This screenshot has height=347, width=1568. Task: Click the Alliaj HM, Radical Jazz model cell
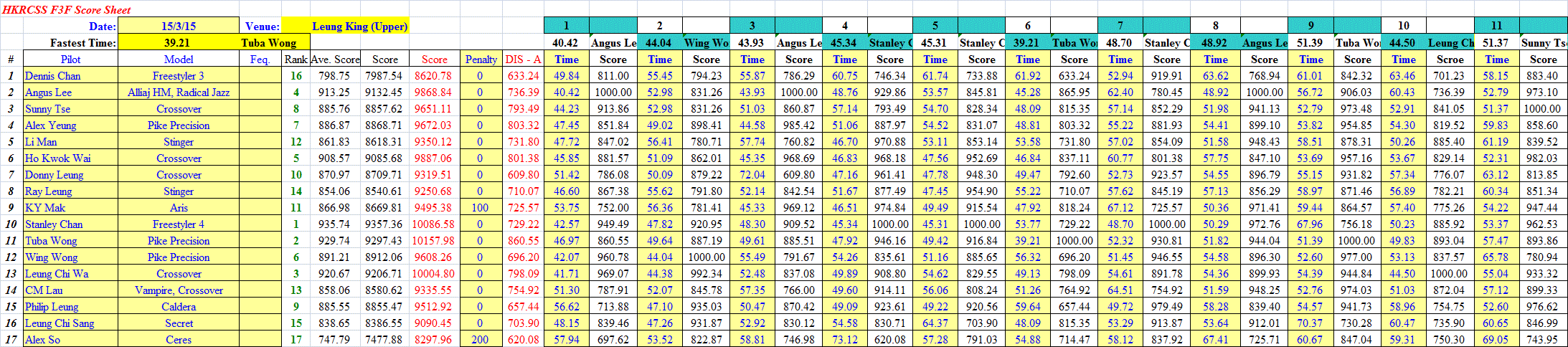coord(178,92)
